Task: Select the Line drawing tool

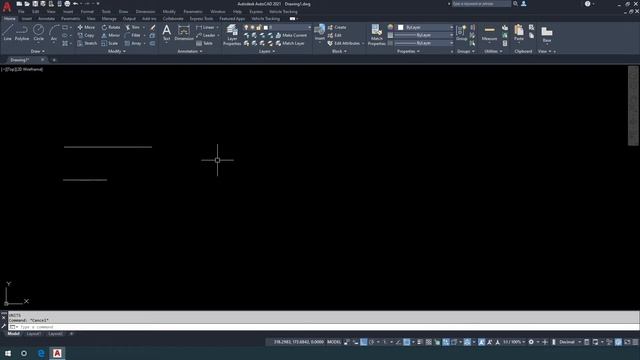Action: 7,33
